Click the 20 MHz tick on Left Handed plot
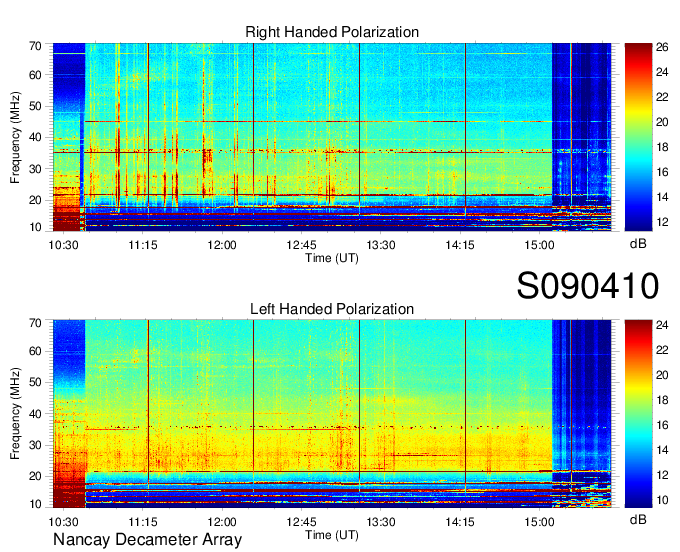This screenshot has height=552, width=680. coord(35,476)
